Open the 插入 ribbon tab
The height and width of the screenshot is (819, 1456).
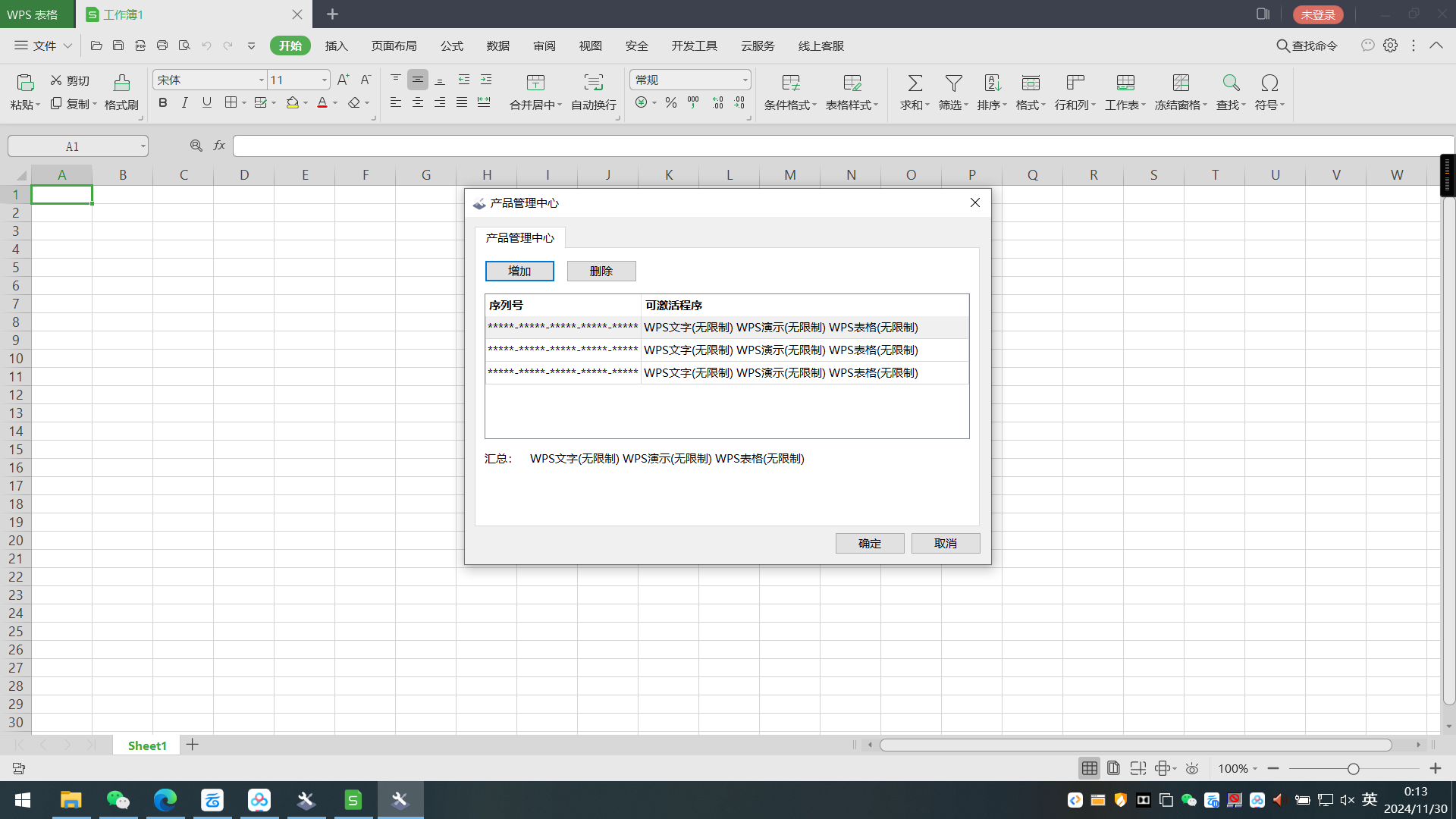click(x=336, y=45)
